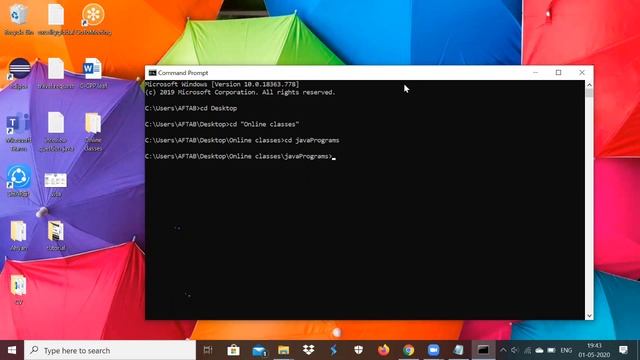640x360 pixels.
Task: Open the Online classes folder on desktop
Action: click(93, 131)
